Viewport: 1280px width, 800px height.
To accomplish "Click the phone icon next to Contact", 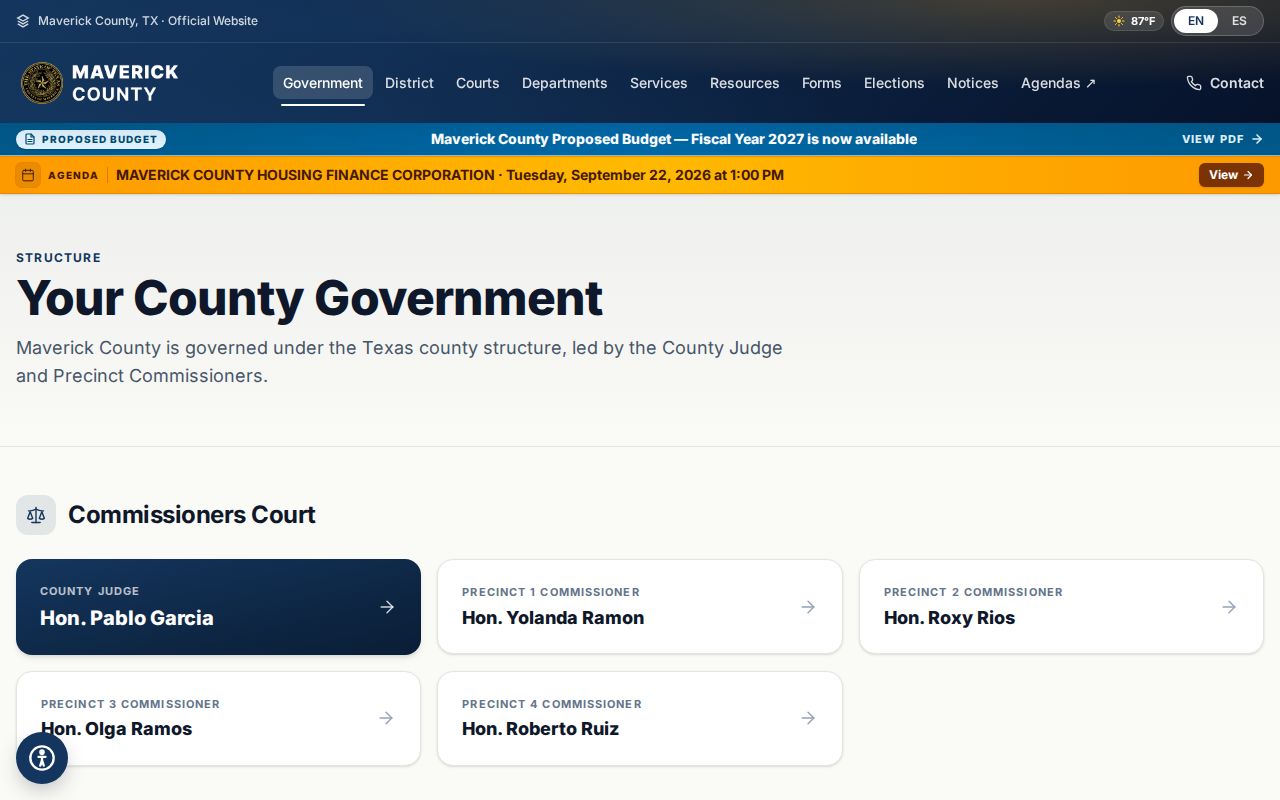I will 1194,83.
